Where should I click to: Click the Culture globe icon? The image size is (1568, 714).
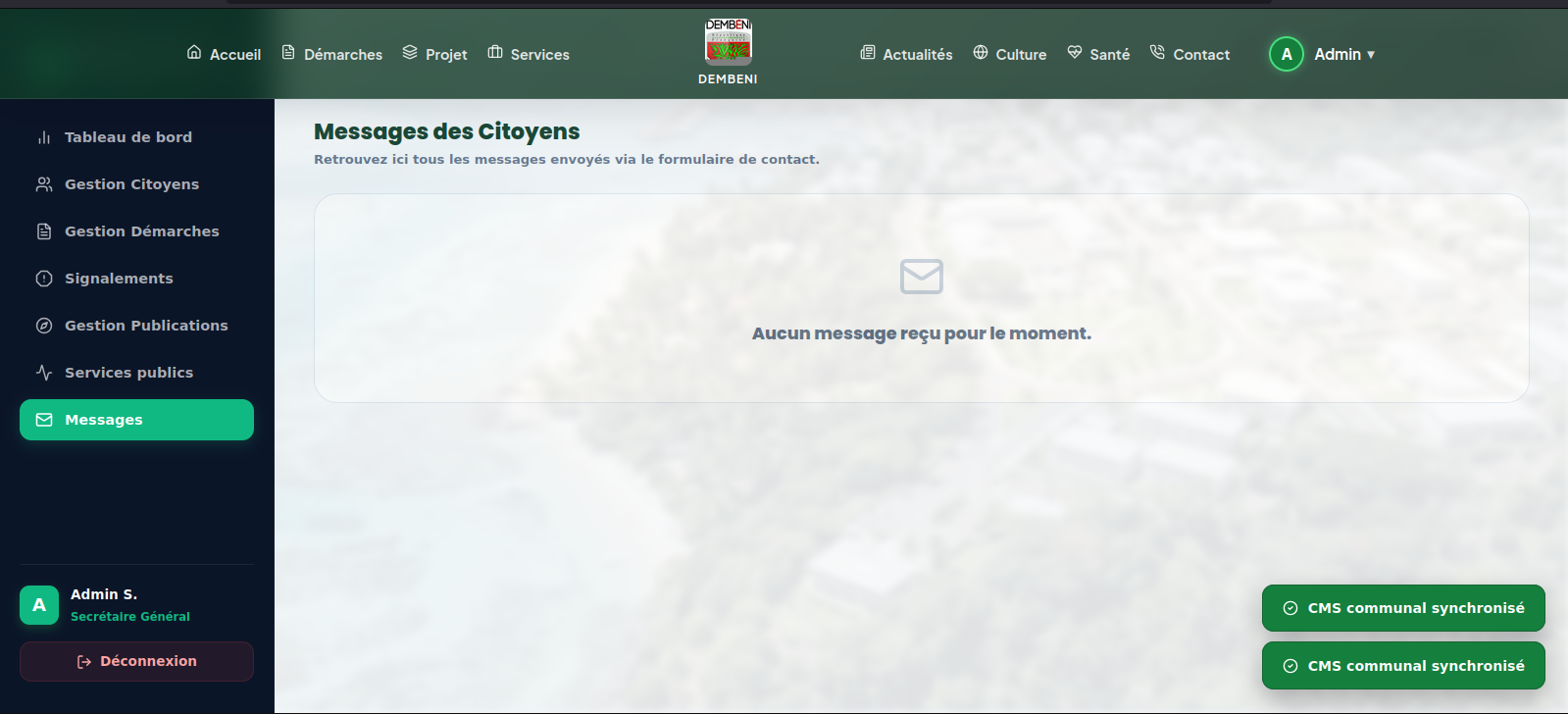[981, 52]
